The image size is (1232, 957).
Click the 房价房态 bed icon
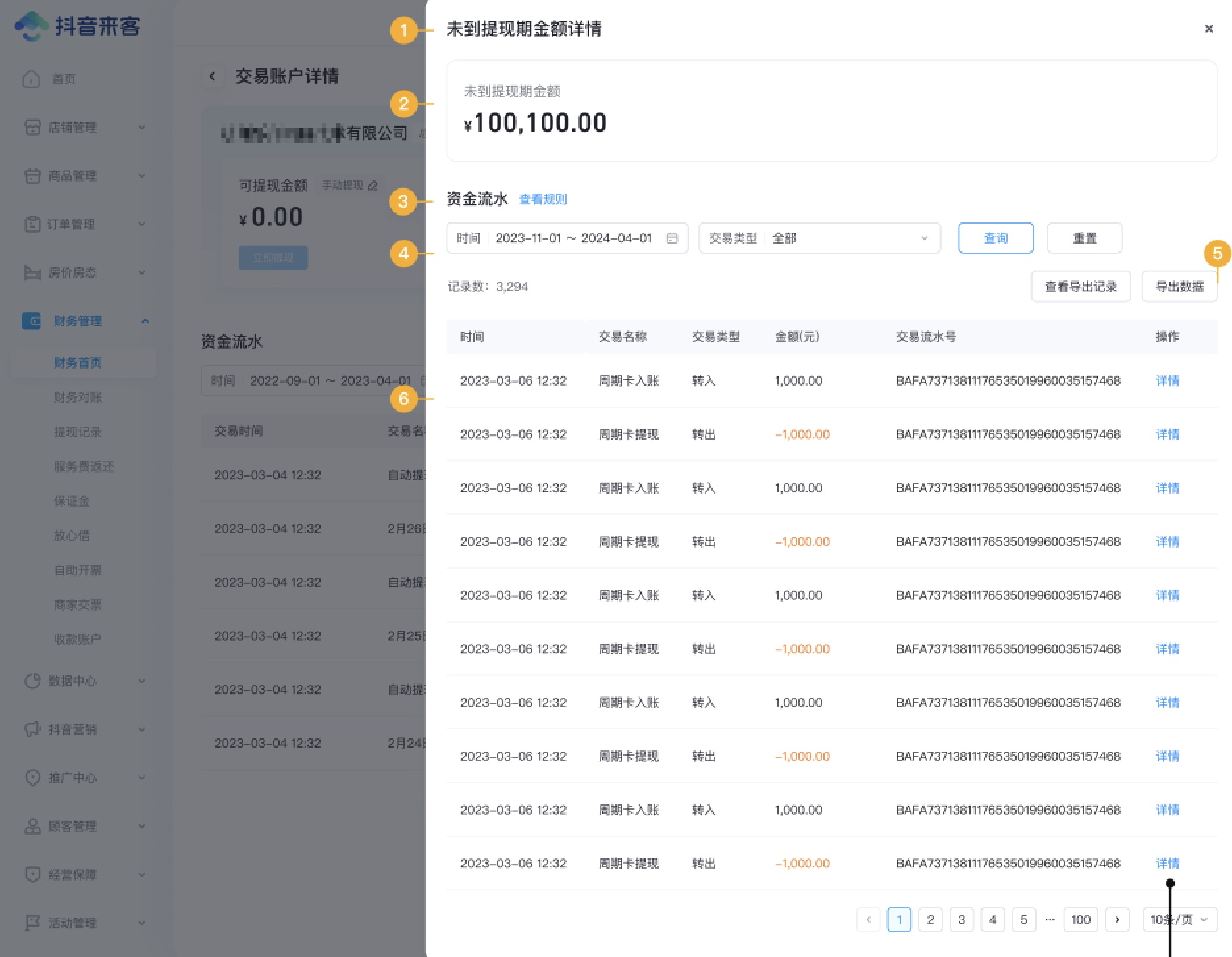32,272
